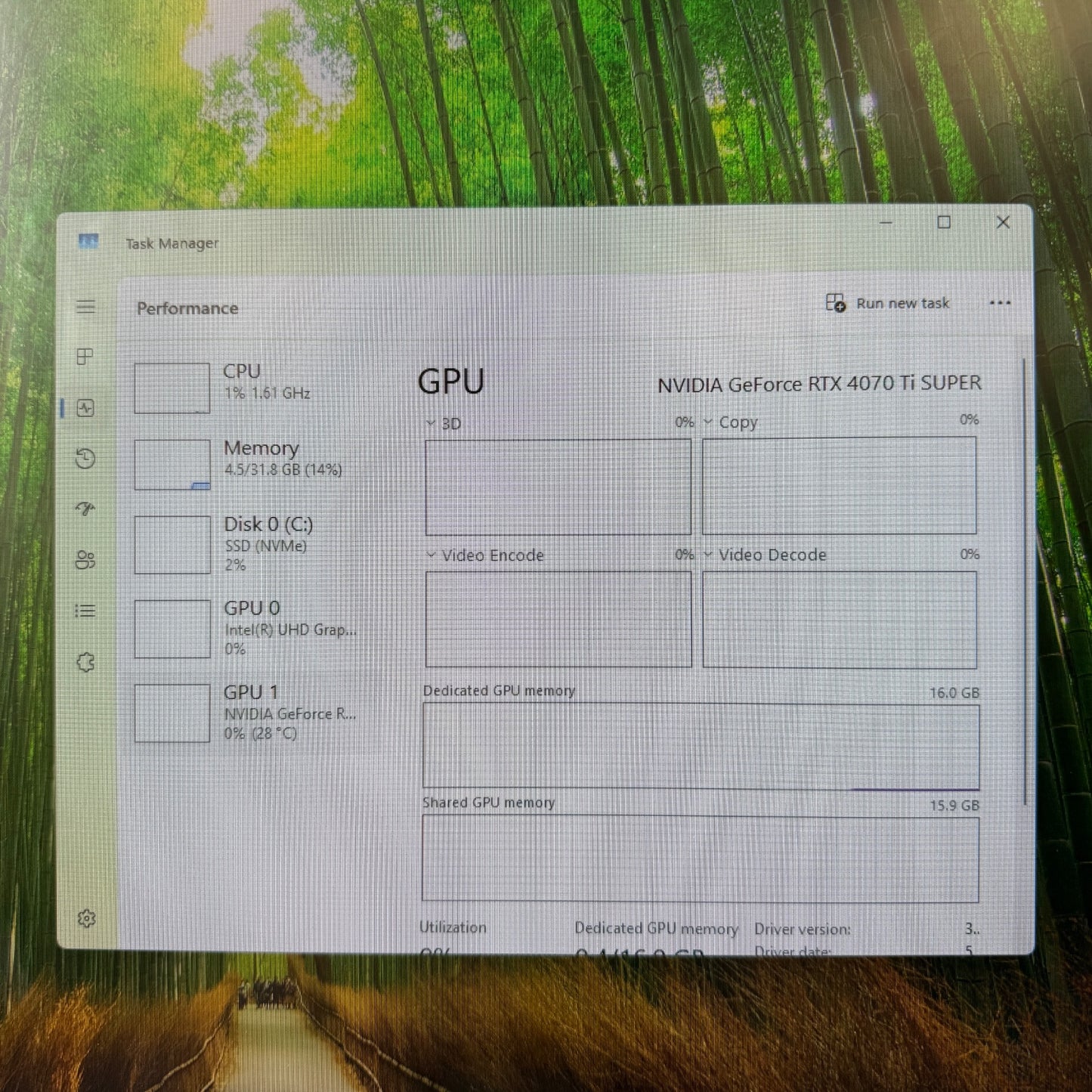Click the Shared GPU memory graph

[701, 858]
